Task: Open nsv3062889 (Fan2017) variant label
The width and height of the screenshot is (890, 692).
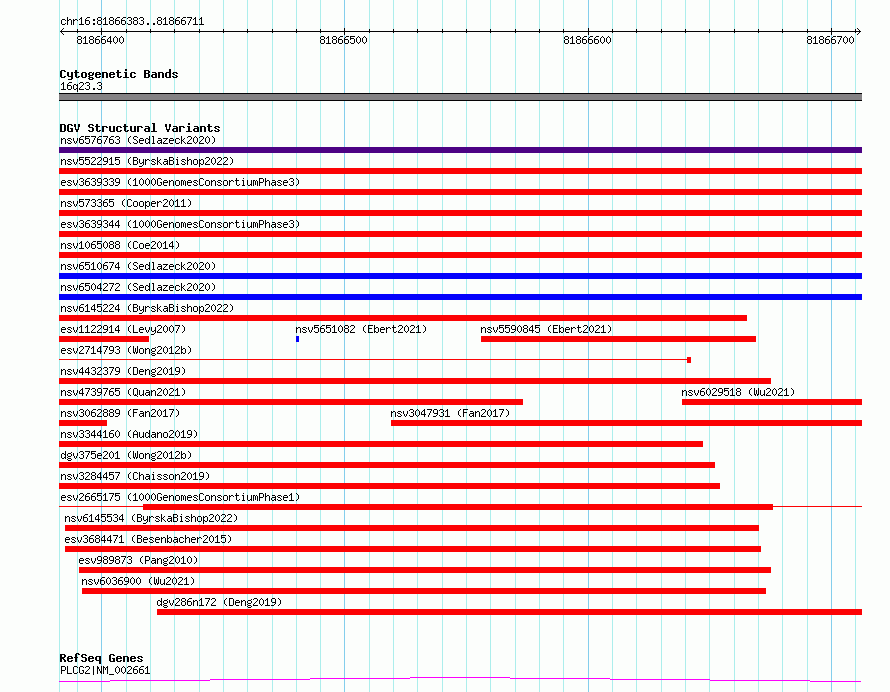Action: pyautogui.click(x=120, y=413)
